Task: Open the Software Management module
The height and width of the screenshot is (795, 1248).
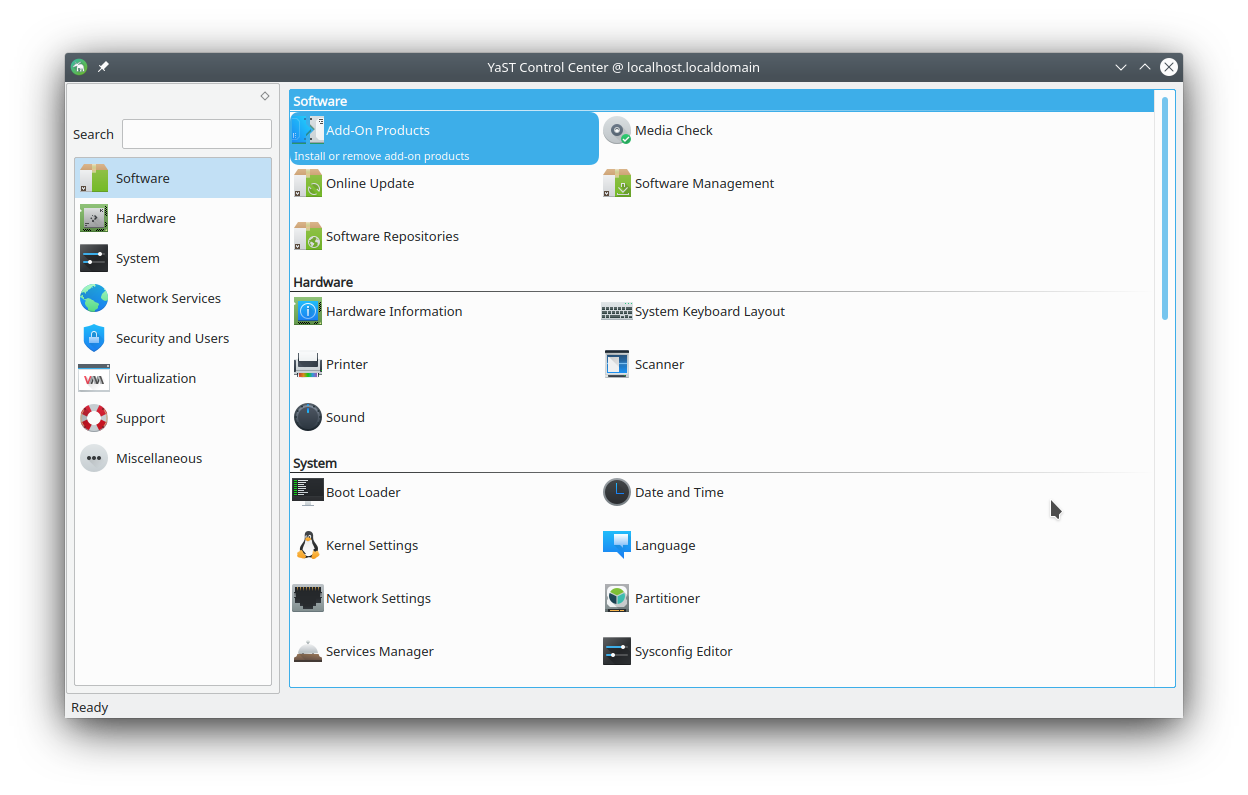Action: click(x=704, y=184)
